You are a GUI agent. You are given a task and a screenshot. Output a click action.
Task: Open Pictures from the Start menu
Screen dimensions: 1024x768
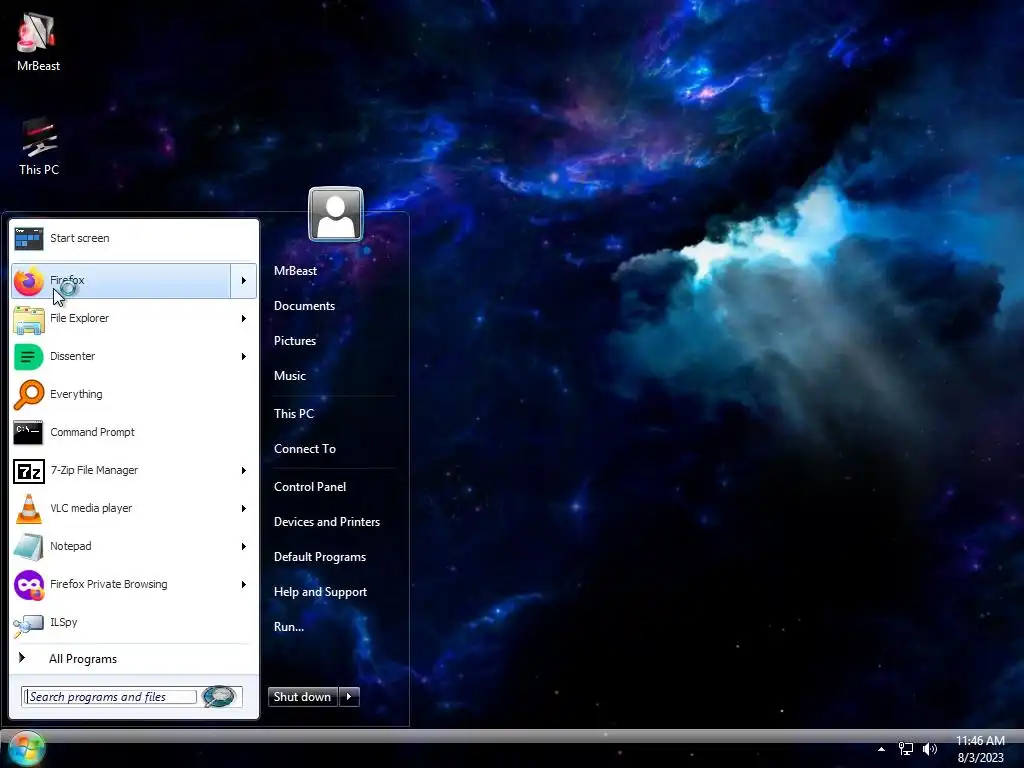[x=295, y=341]
